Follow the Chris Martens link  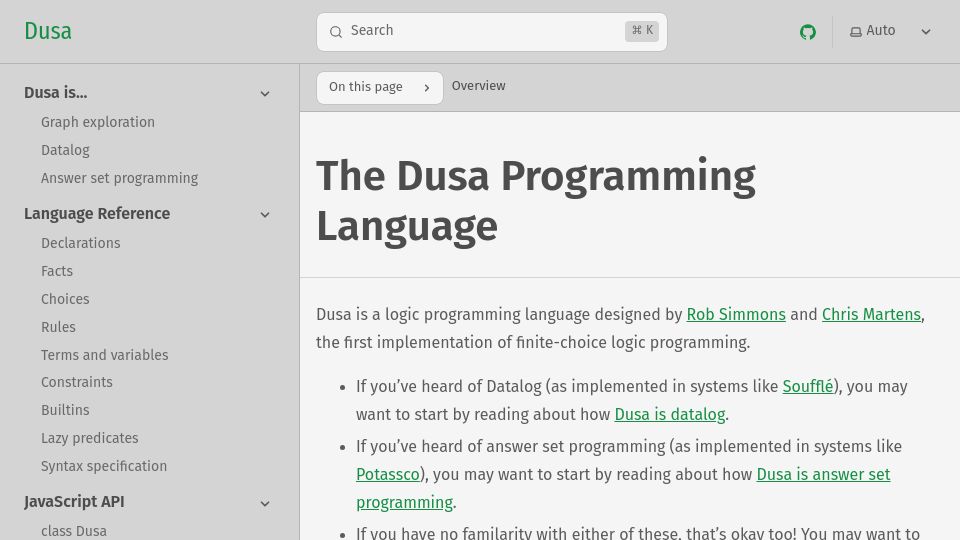(x=871, y=315)
